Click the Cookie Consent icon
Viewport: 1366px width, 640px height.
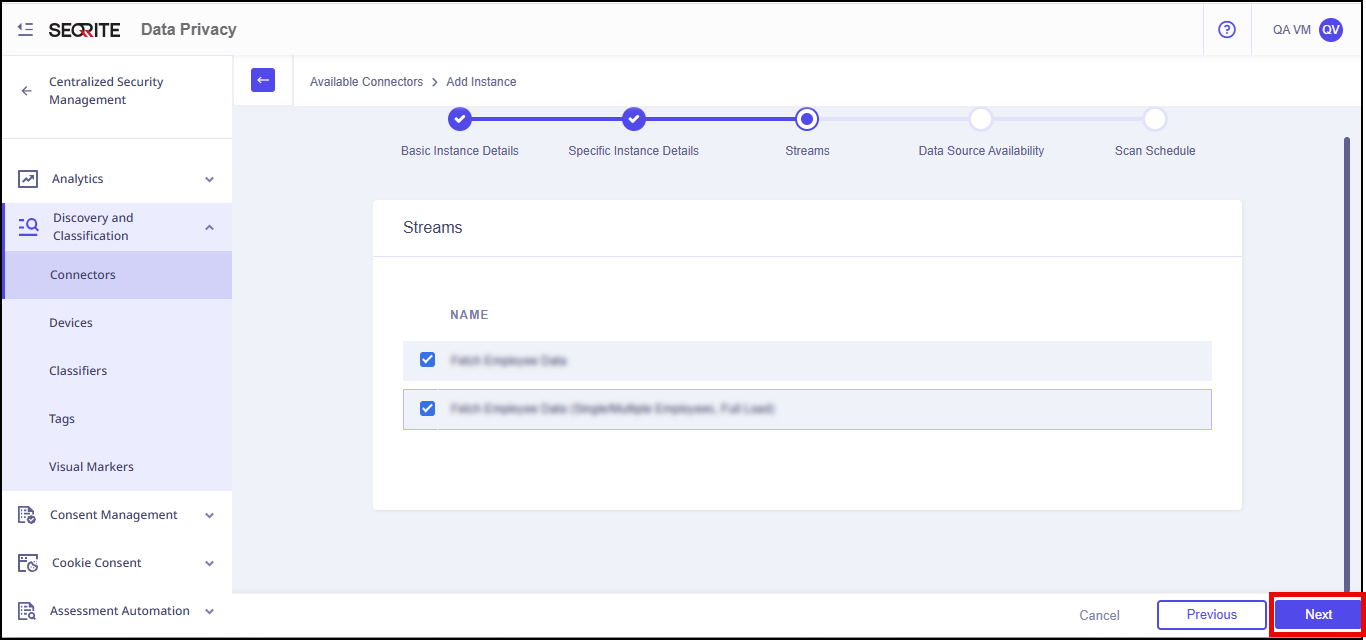coord(29,563)
